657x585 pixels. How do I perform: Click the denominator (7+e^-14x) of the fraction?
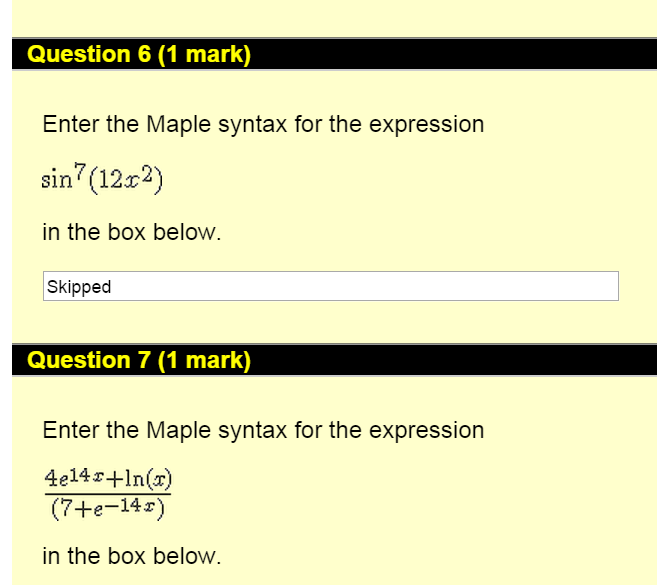click(x=108, y=508)
